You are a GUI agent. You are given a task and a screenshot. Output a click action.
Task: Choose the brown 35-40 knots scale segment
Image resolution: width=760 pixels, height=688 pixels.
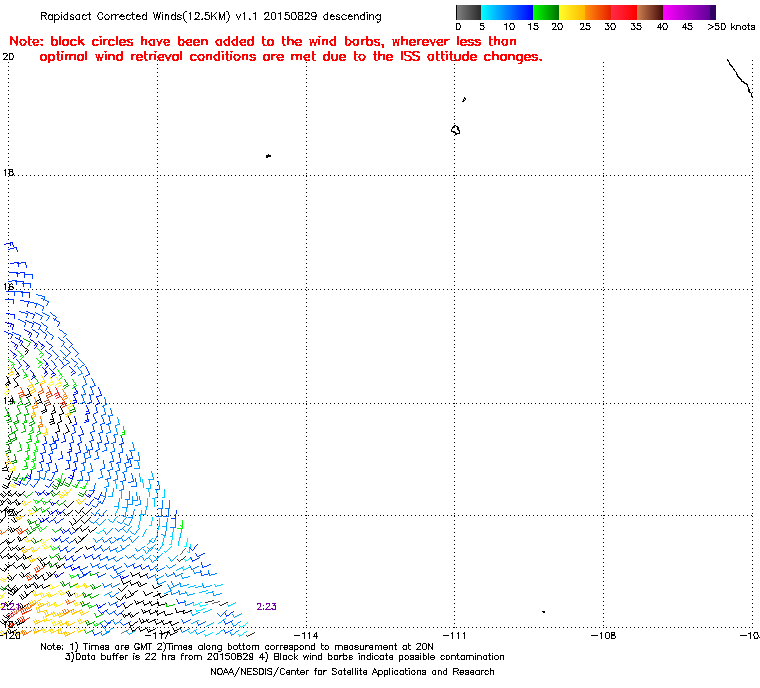[x=649, y=12]
